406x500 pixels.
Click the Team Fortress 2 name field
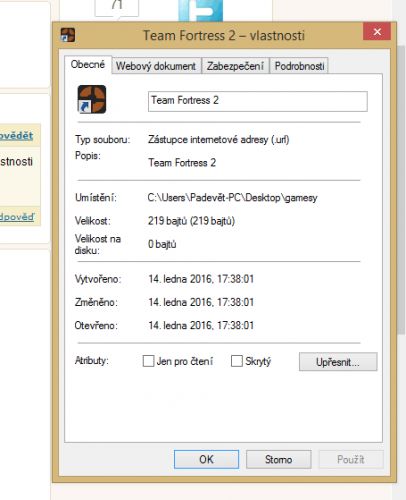click(258, 101)
